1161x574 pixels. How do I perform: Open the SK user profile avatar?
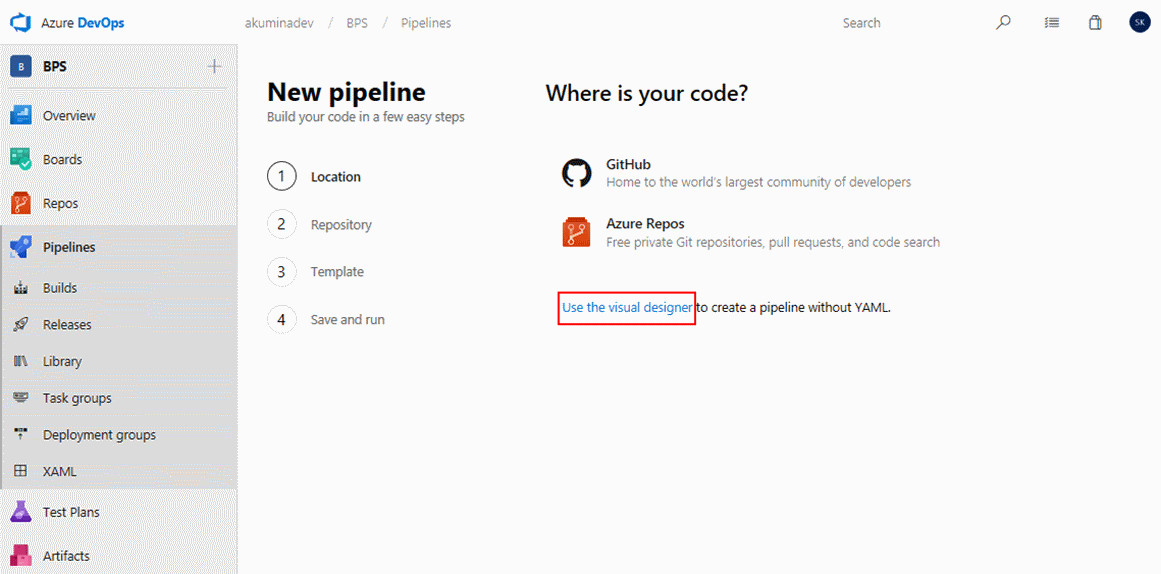(1140, 22)
